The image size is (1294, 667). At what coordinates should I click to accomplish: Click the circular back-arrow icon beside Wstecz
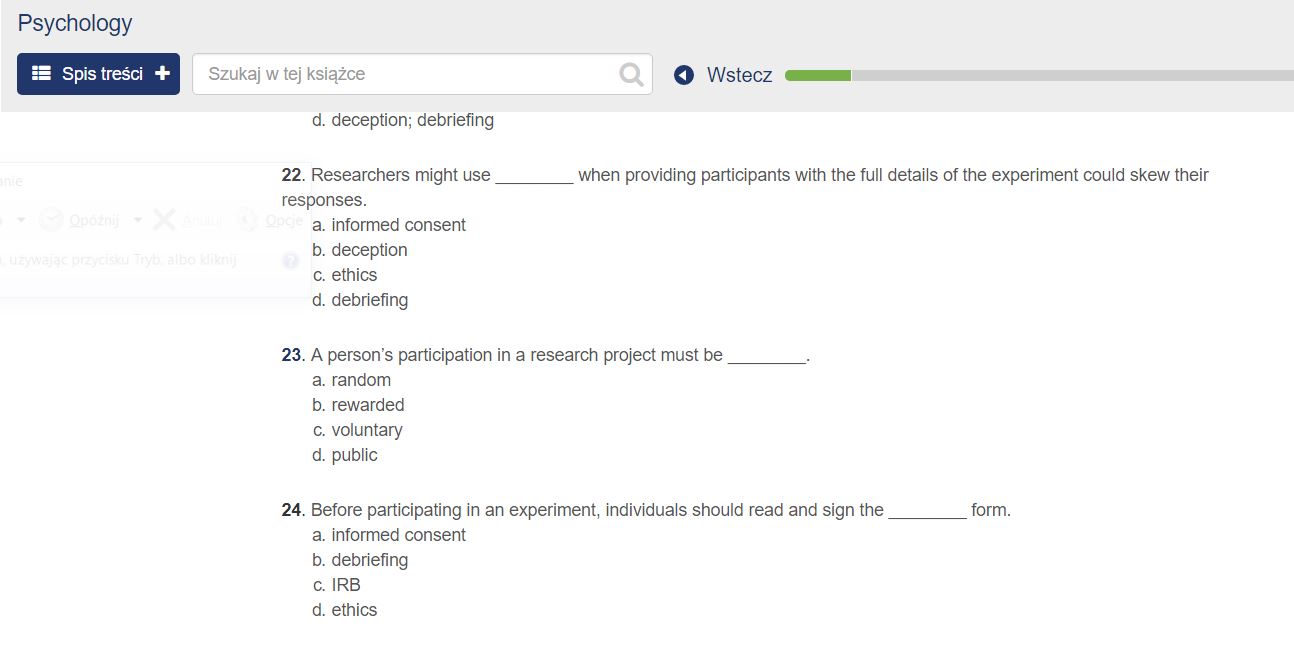(x=682, y=74)
